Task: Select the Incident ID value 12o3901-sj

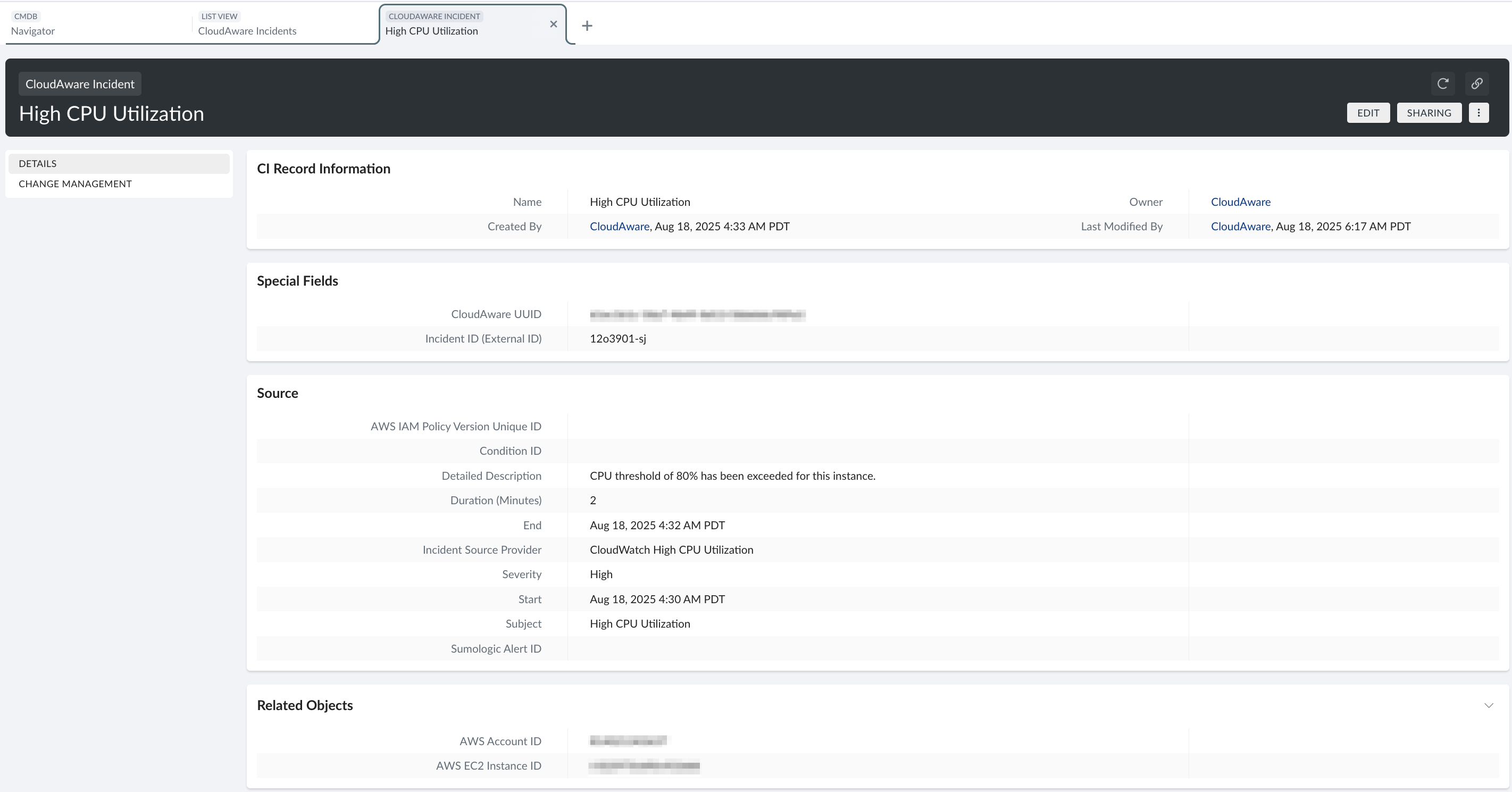Action: [x=617, y=339]
